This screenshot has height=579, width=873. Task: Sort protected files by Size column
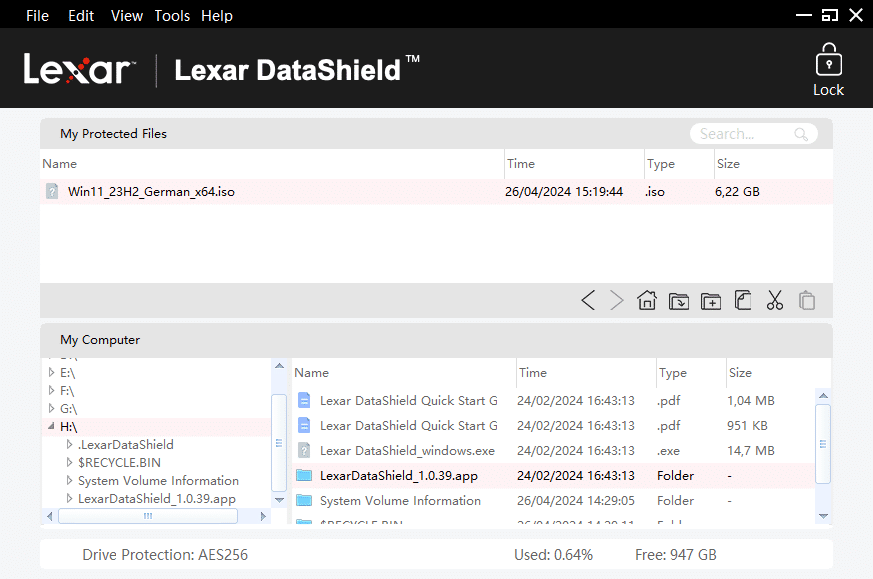click(728, 164)
